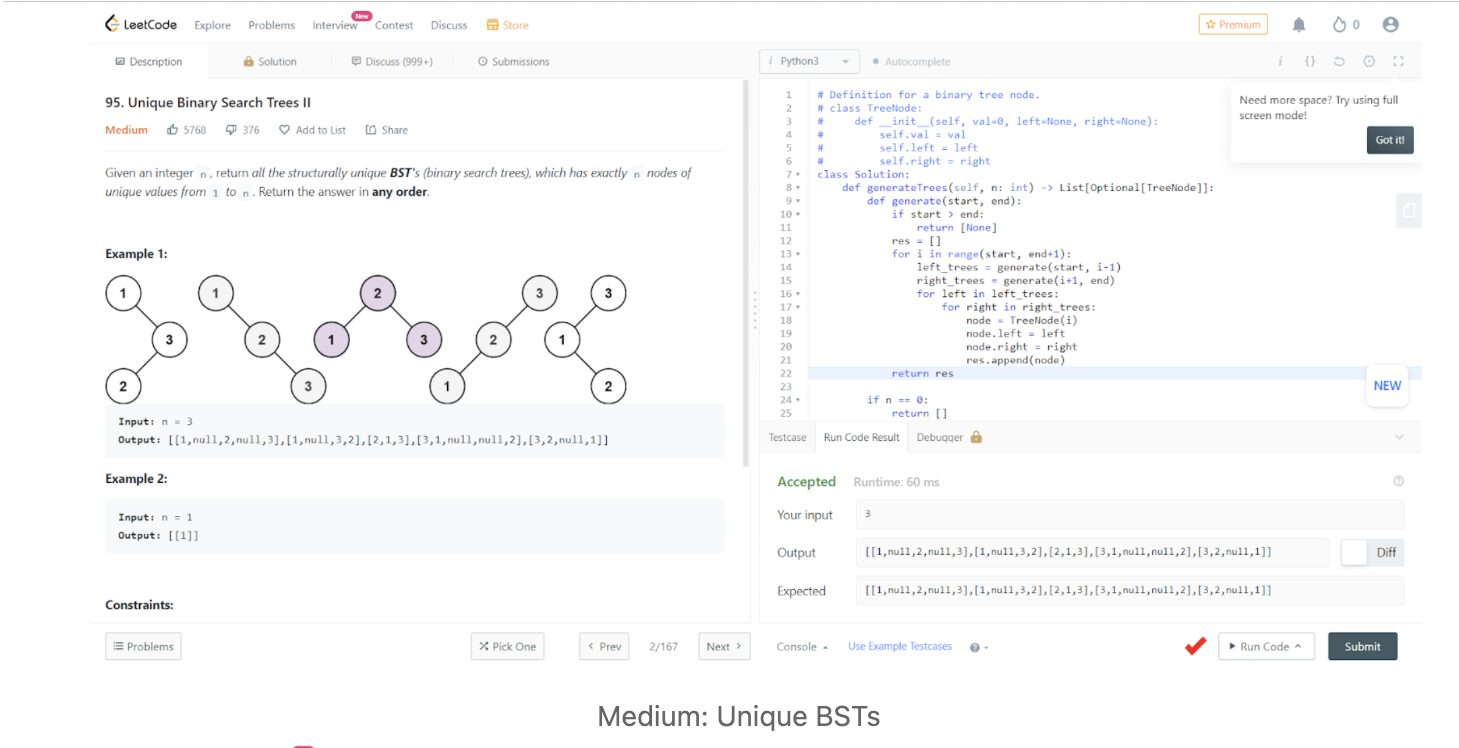
Task: Open editor settings gear icon
Action: click(1369, 61)
